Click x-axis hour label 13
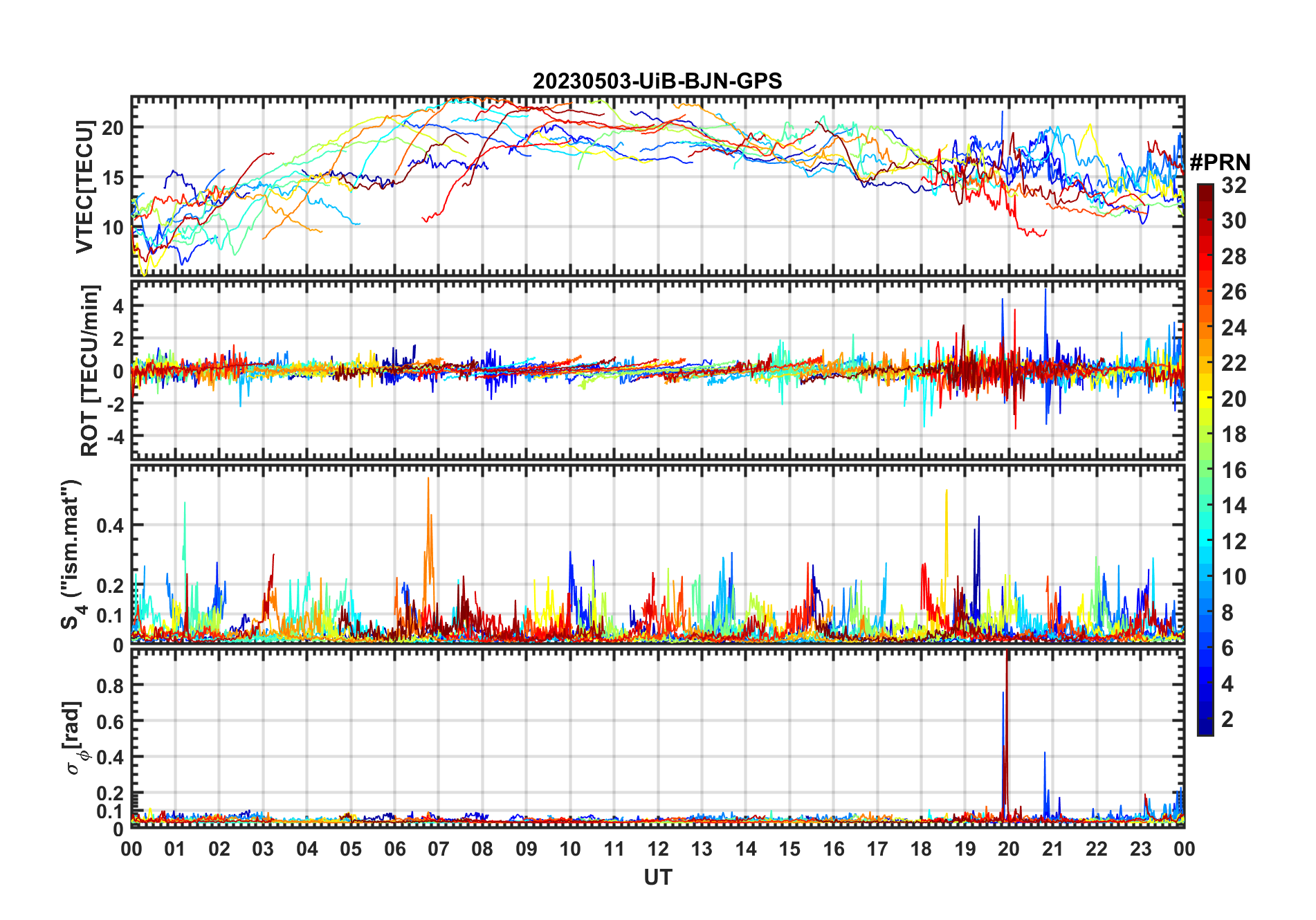Viewport: 1316px width, 920px height. (x=702, y=849)
